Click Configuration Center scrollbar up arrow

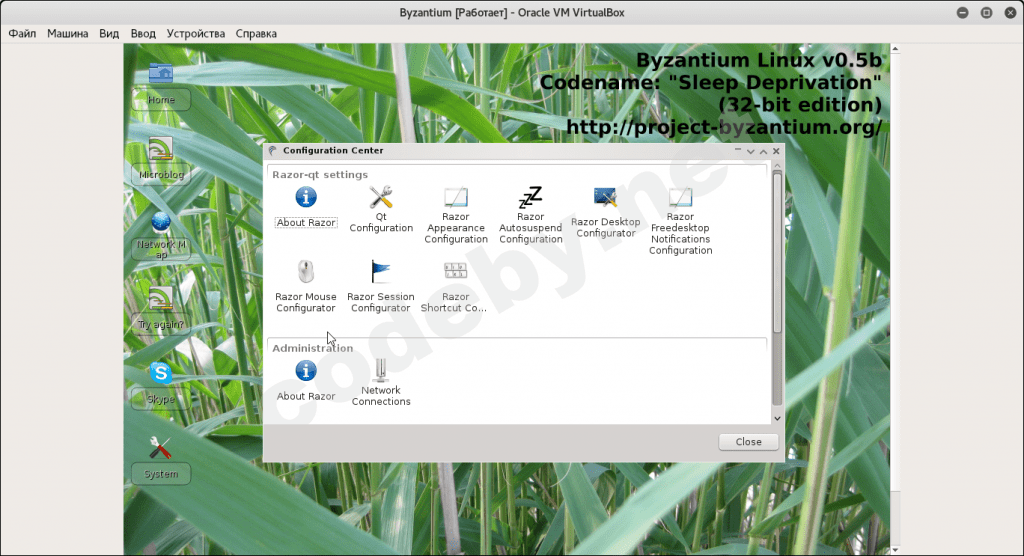pos(777,167)
